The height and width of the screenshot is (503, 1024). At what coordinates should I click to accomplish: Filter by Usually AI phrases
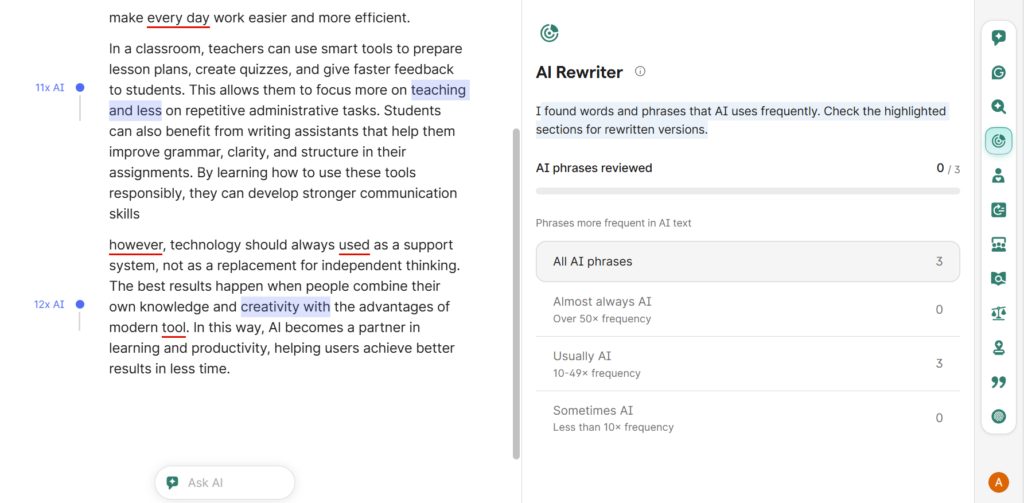pos(747,364)
